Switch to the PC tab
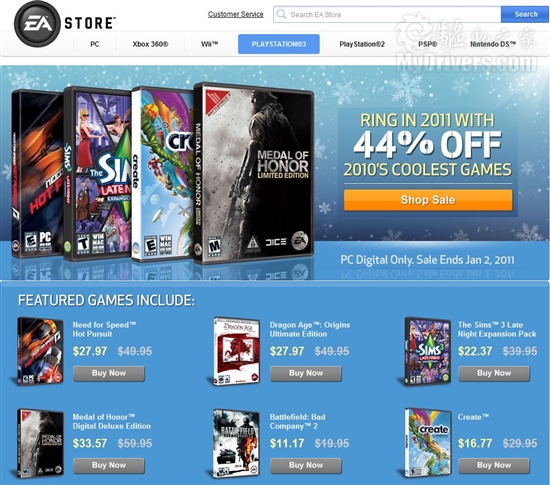 coord(95,44)
